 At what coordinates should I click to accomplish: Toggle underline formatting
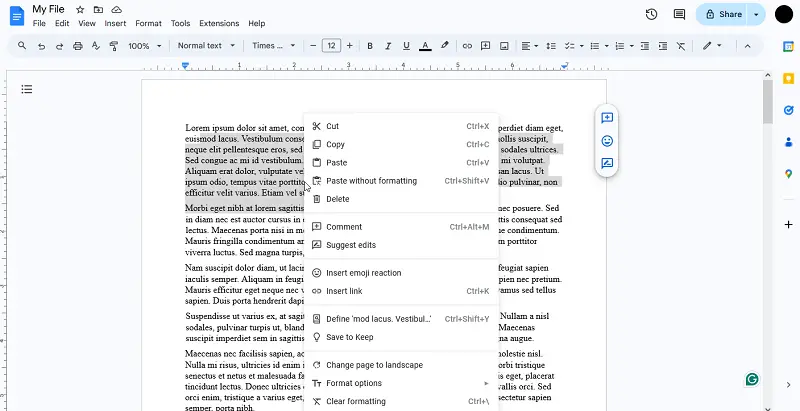(x=406, y=46)
